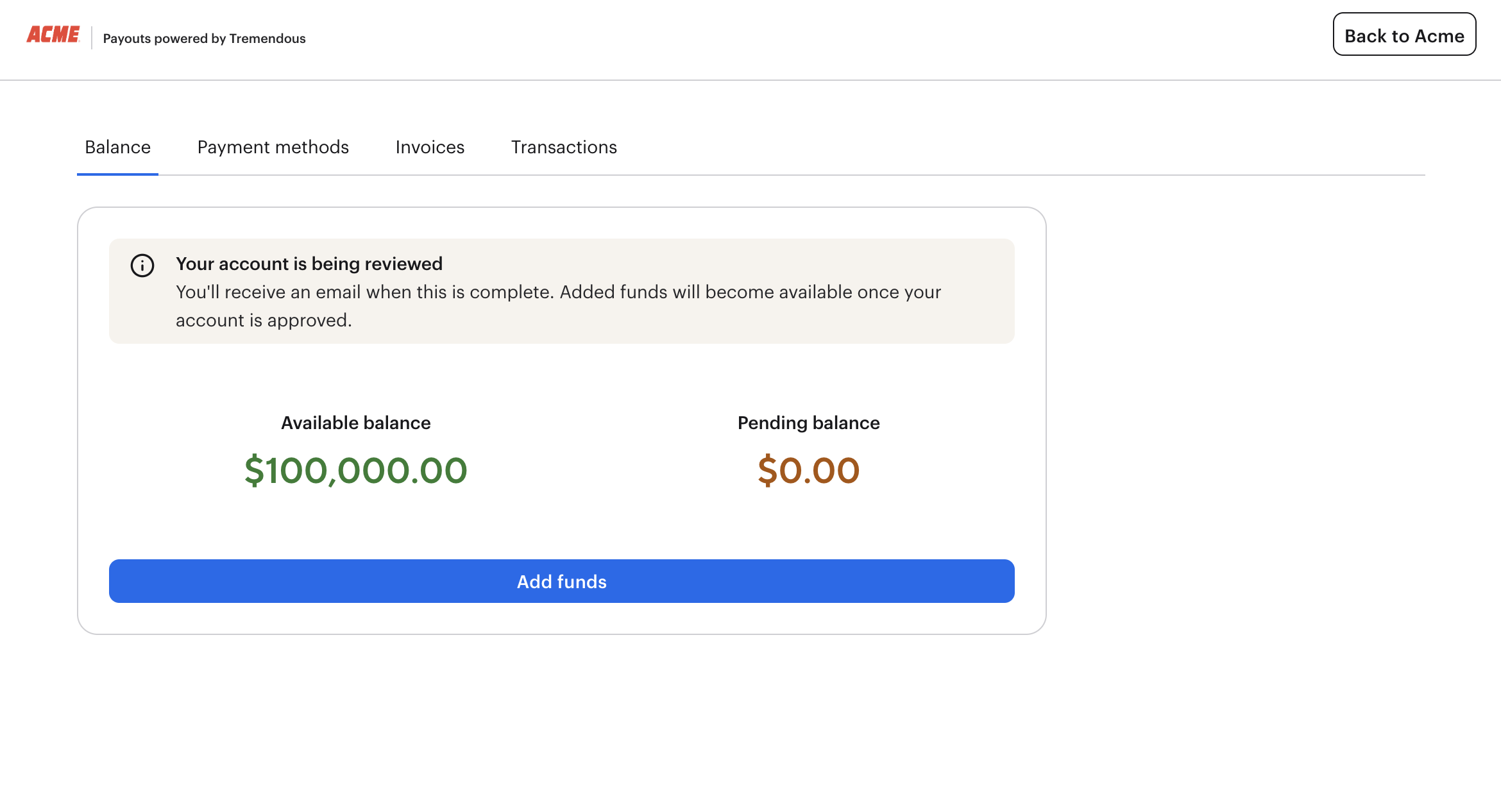Click the info icon in review notice
Image resolution: width=1501 pixels, height=812 pixels.
tap(142, 266)
